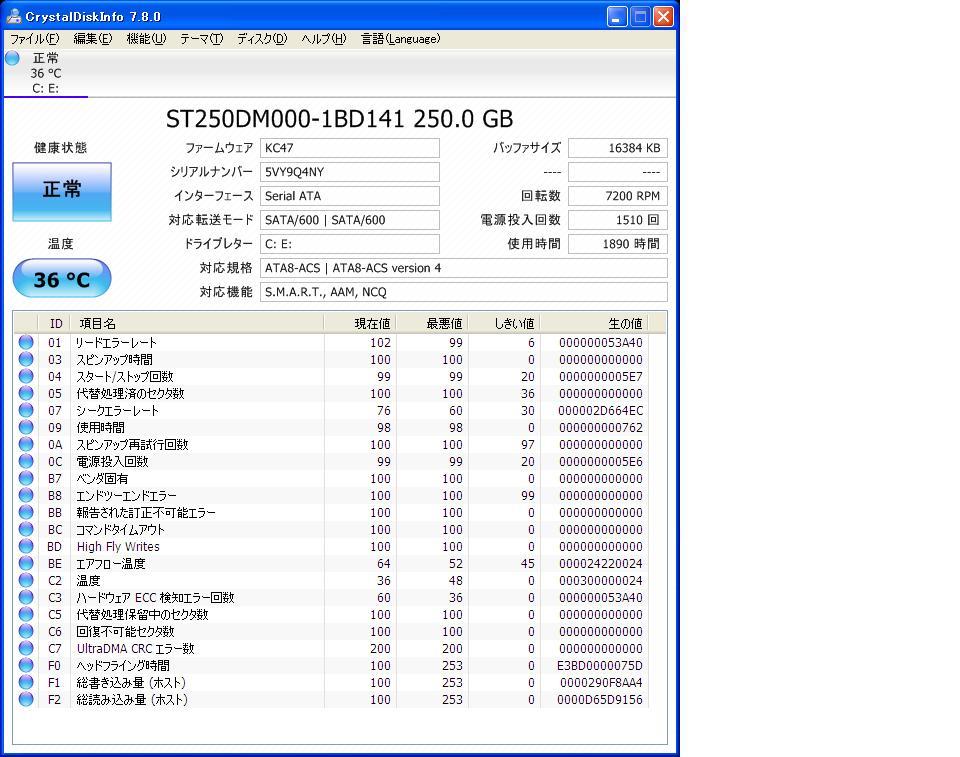Screen dimensions: 960x757
Task: Click the ATA8-ACS standard field
Action: 463,268
